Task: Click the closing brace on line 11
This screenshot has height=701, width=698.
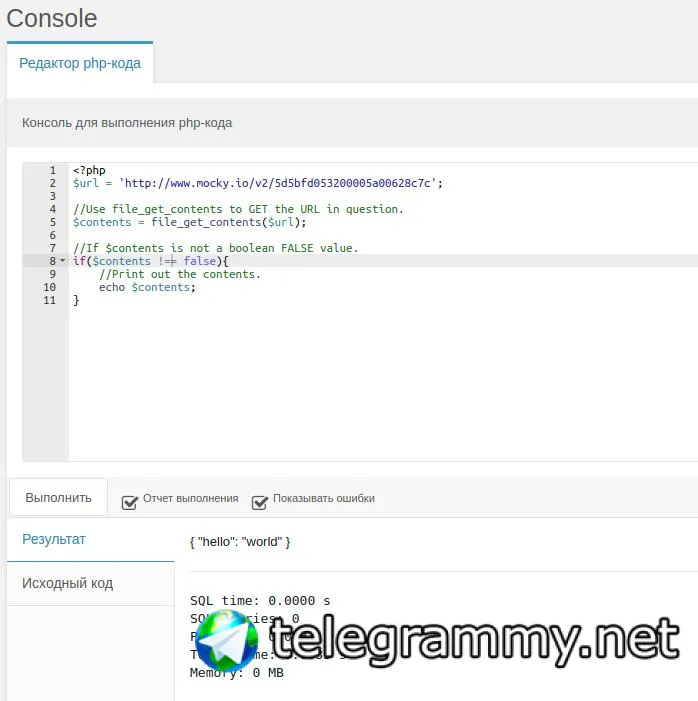Action: [x=76, y=300]
